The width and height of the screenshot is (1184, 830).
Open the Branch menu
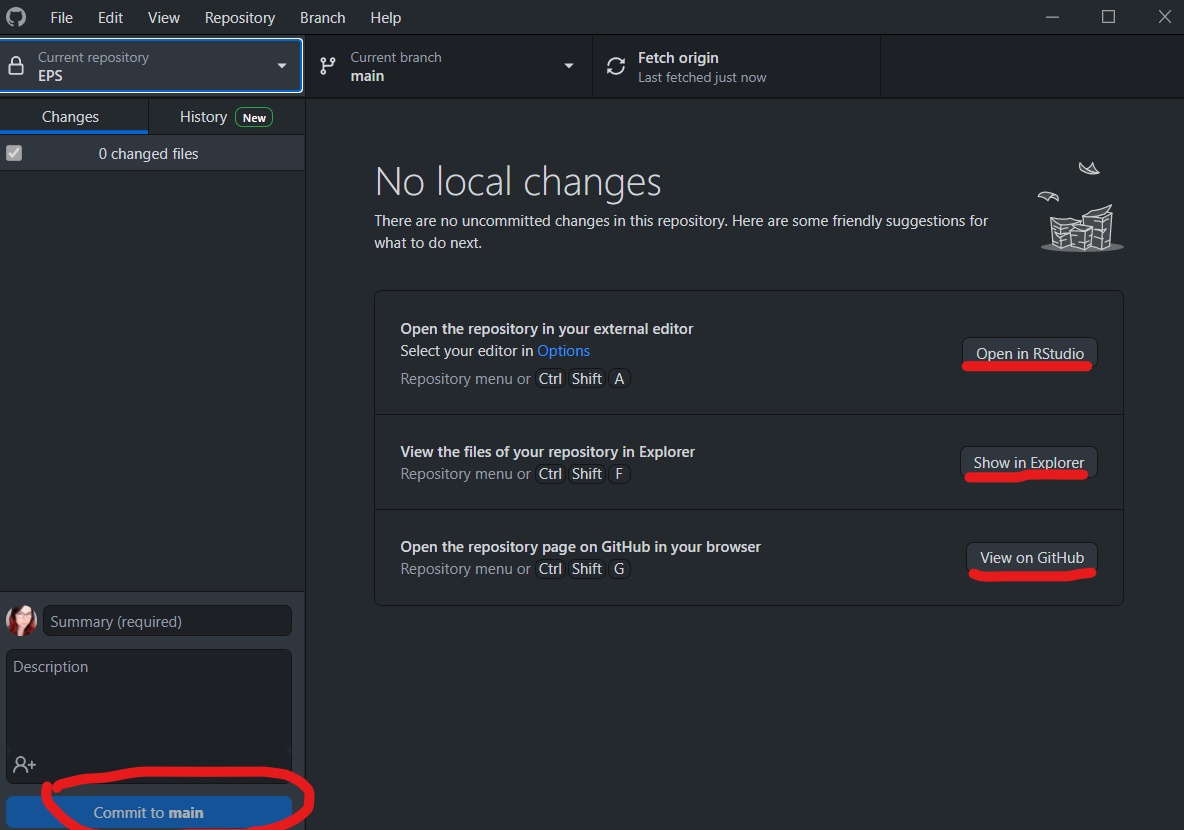(x=322, y=17)
